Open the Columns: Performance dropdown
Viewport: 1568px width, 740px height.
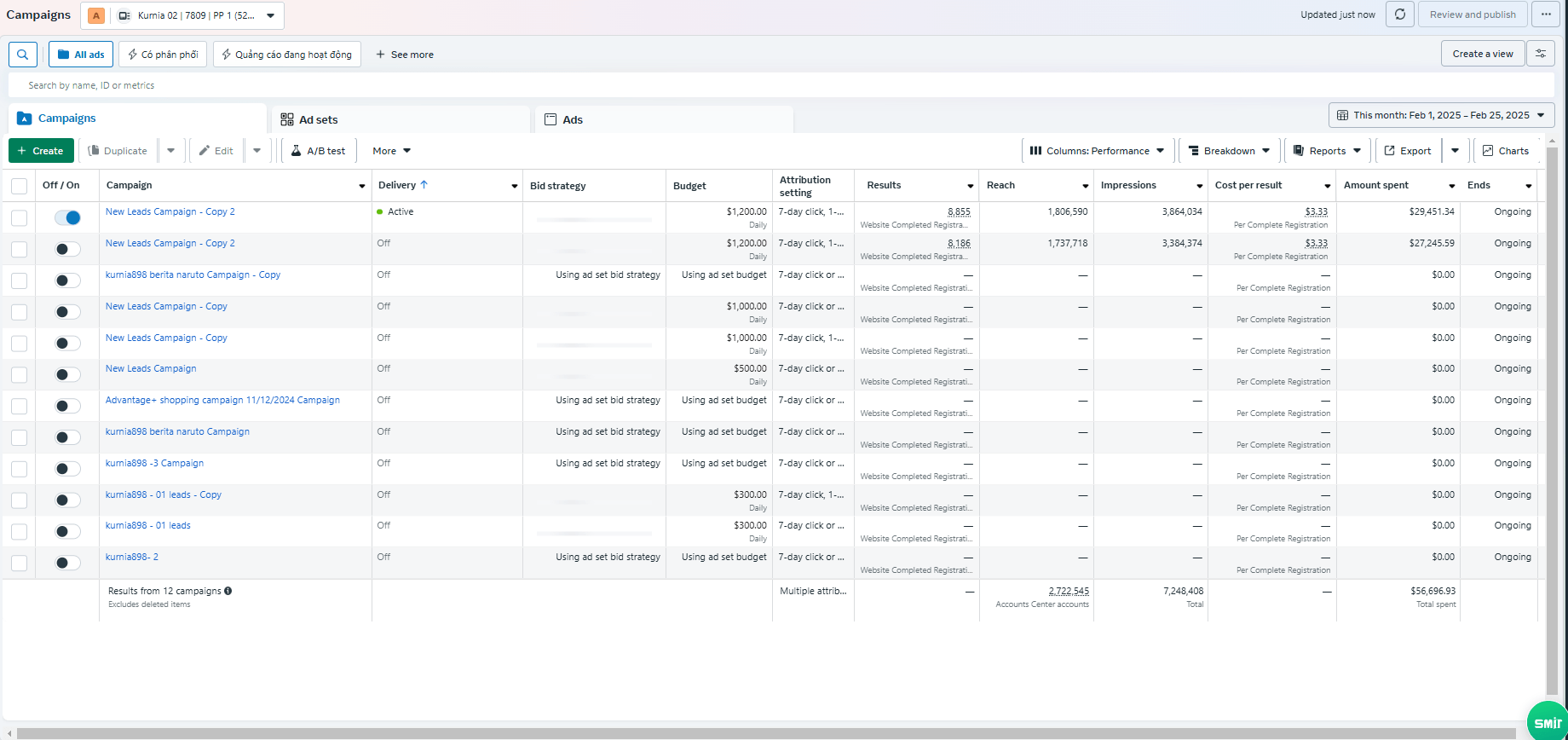[x=1097, y=151]
